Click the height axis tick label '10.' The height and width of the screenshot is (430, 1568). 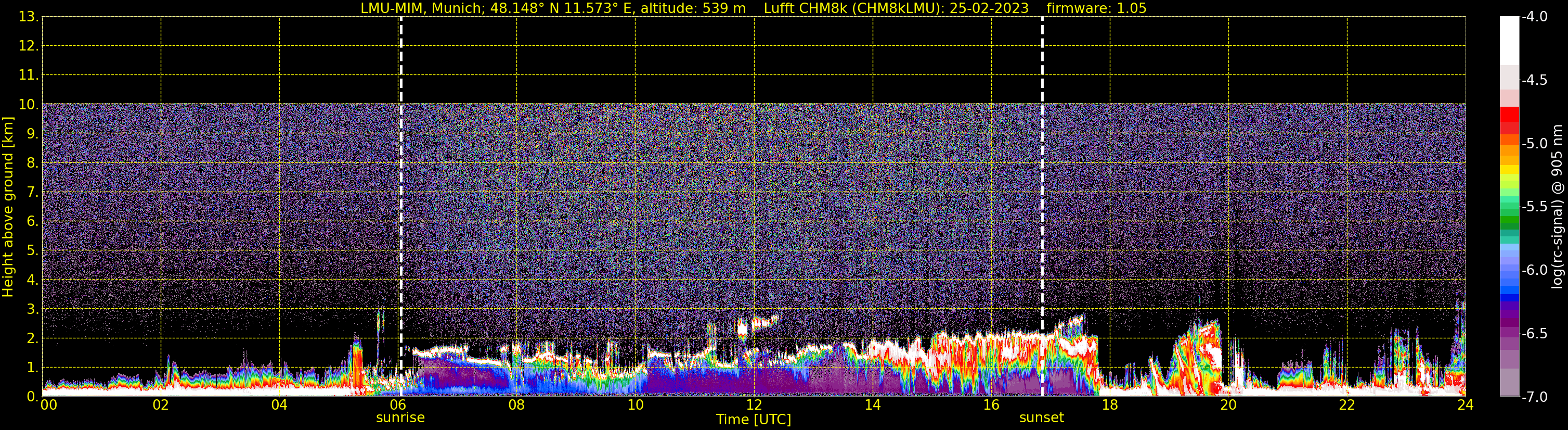pyautogui.click(x=29, y=104)
